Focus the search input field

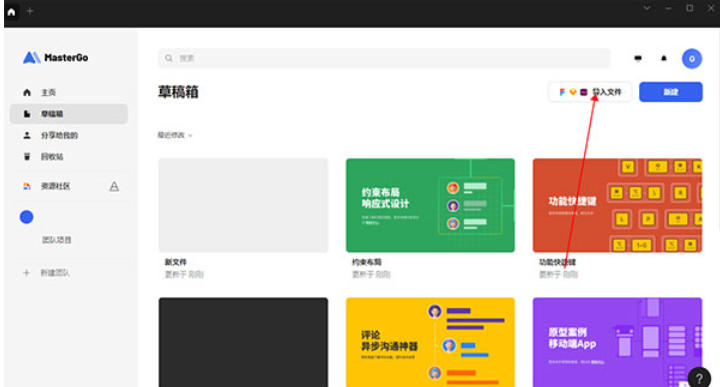pyautogui.click(x=384, y=58)
